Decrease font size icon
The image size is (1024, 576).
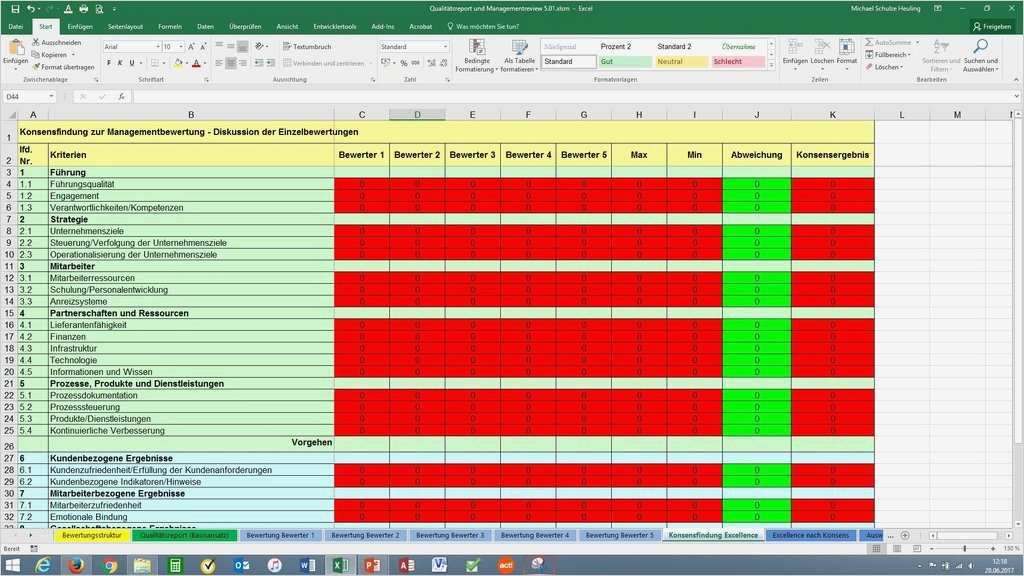202,47
